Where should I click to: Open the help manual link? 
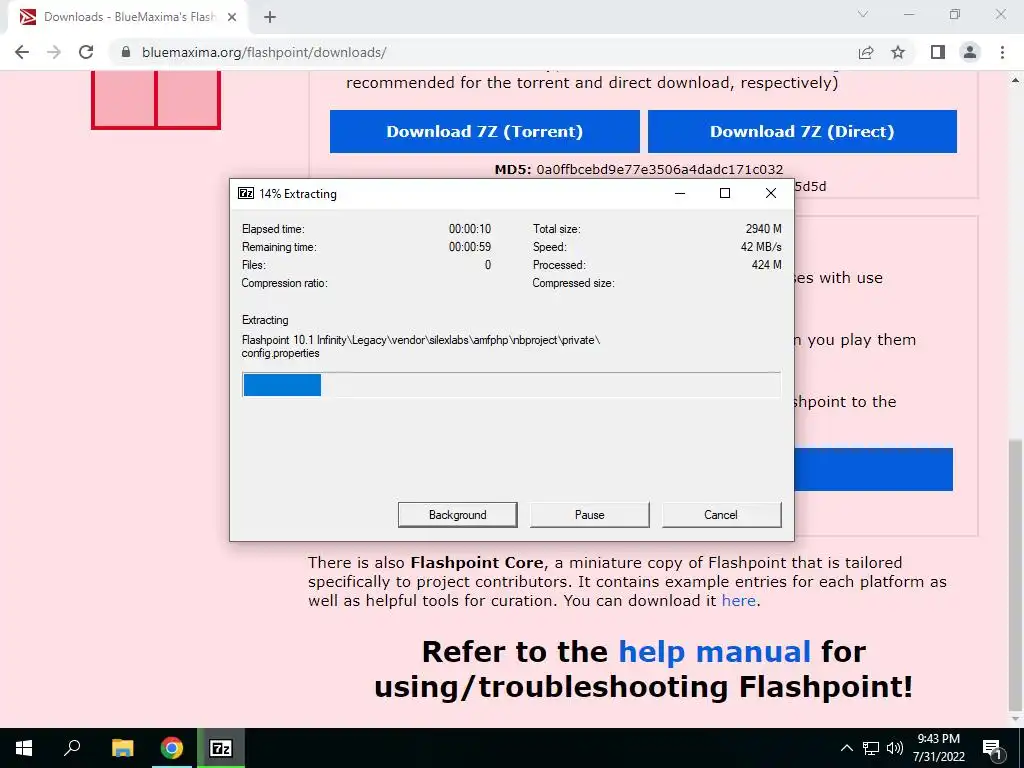[714, 651]
